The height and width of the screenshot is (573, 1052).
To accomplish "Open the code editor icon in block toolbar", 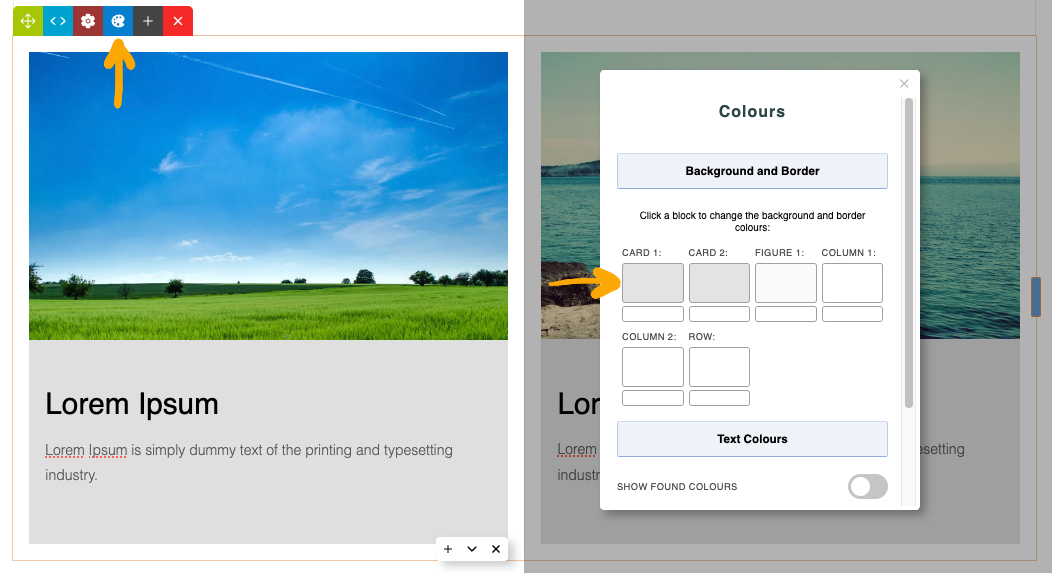I will 58,21.
